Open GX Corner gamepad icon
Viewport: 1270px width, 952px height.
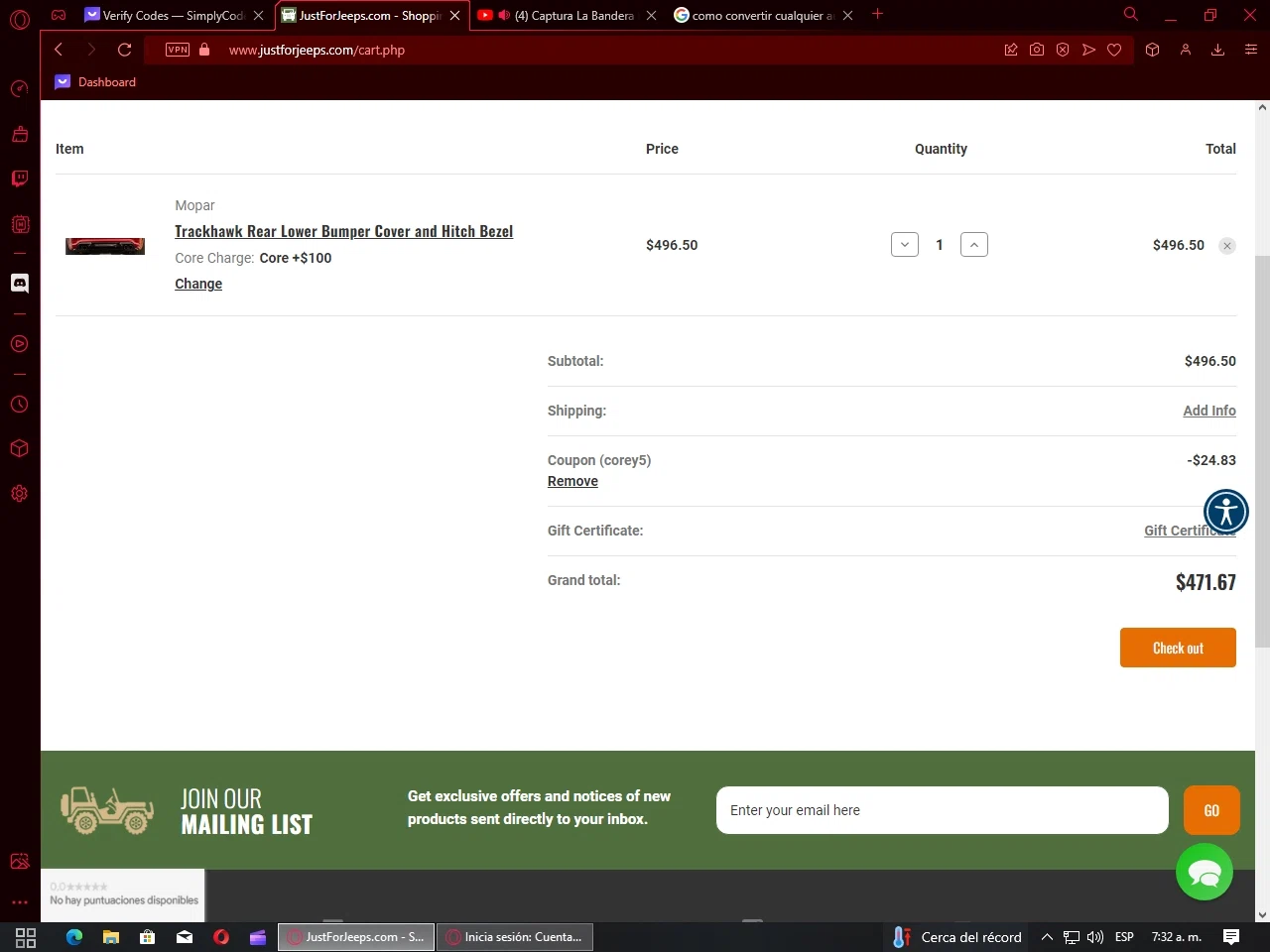click(x=59, y=15)
